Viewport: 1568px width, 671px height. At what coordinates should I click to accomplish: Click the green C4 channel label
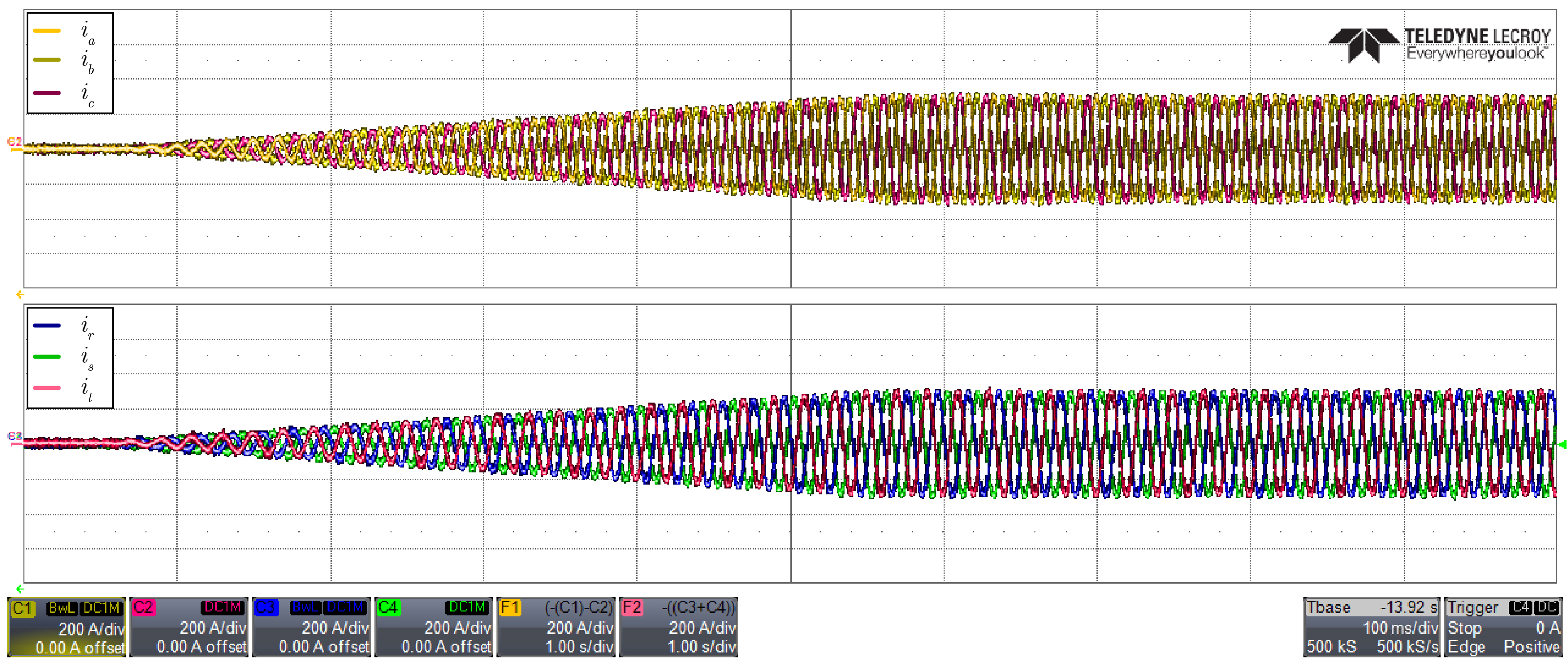click(x=389, y=608)
